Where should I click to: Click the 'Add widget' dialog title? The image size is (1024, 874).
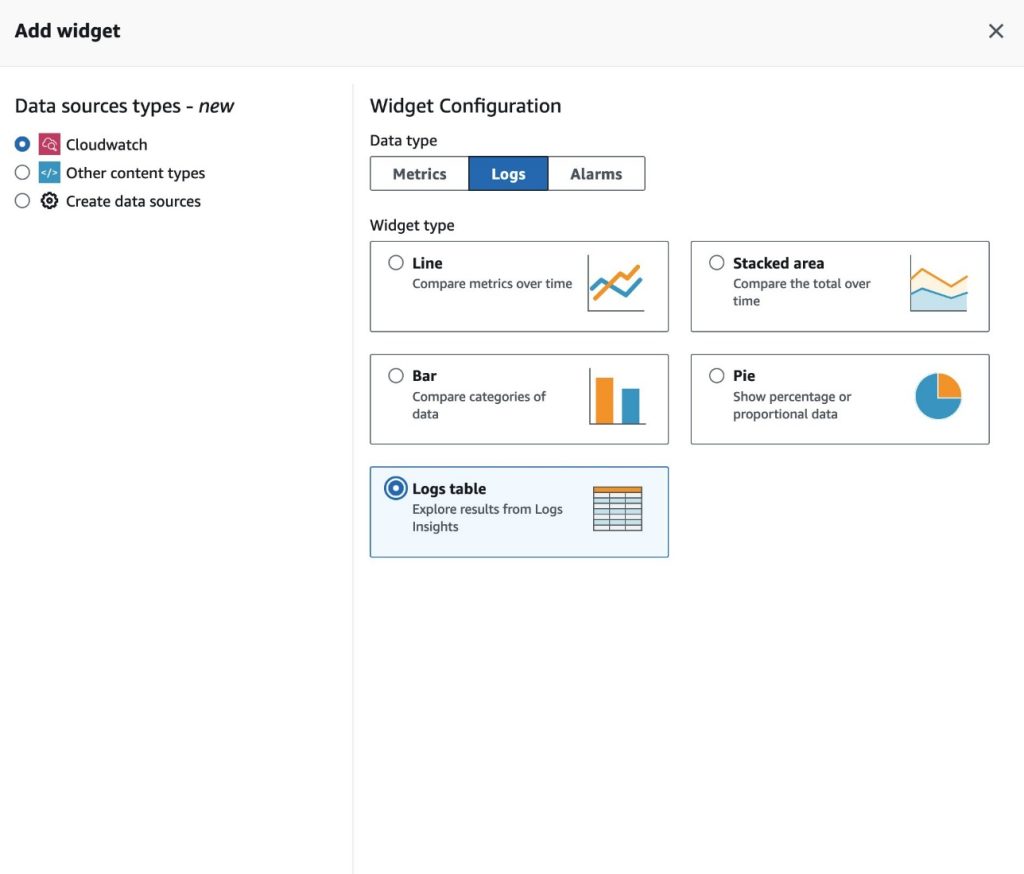point(67,31)
